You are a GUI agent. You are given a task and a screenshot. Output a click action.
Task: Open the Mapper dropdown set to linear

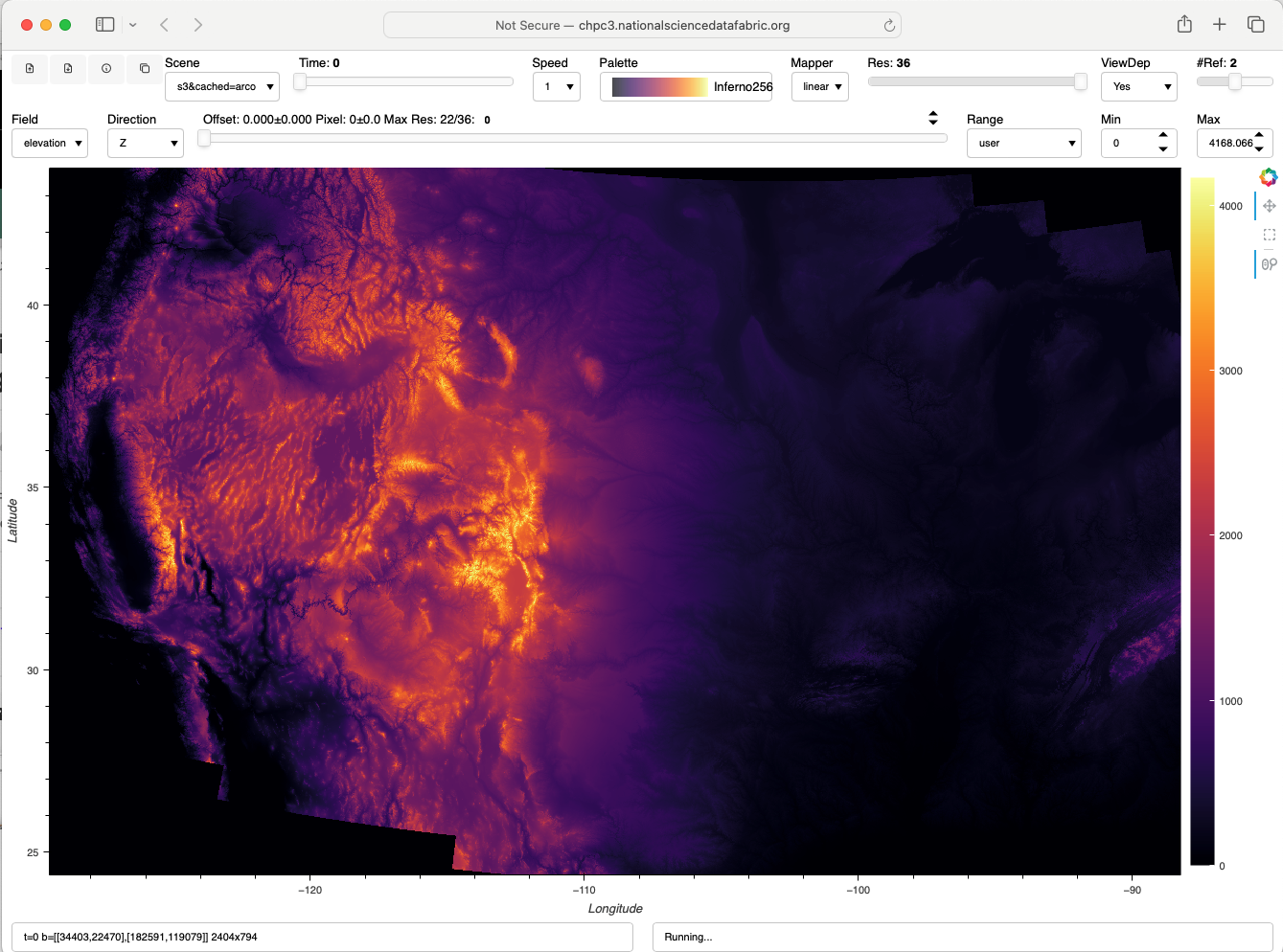tap(820, 86)
